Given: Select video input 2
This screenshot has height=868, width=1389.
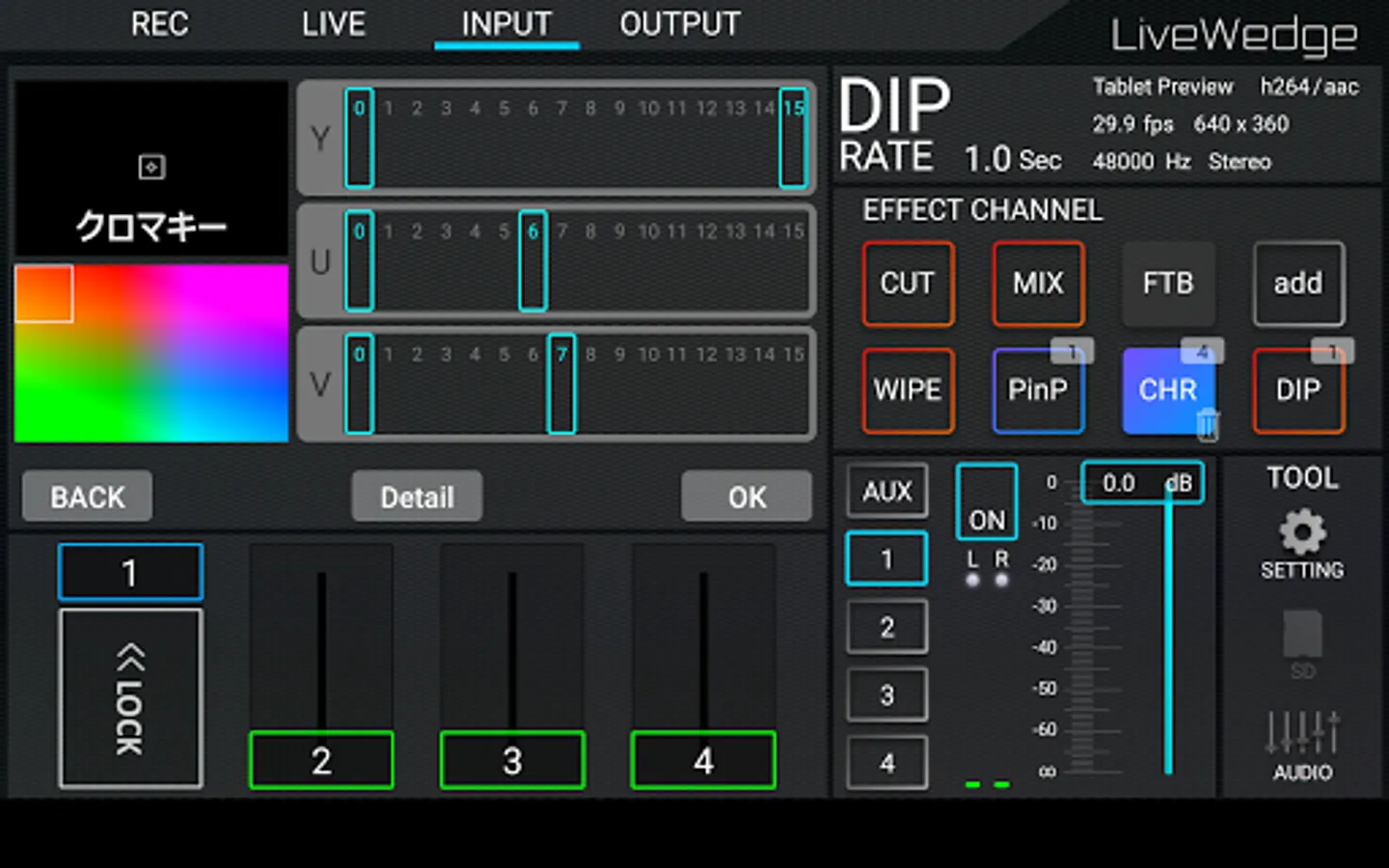Looking at the screenshot, I should pos(321,761).
